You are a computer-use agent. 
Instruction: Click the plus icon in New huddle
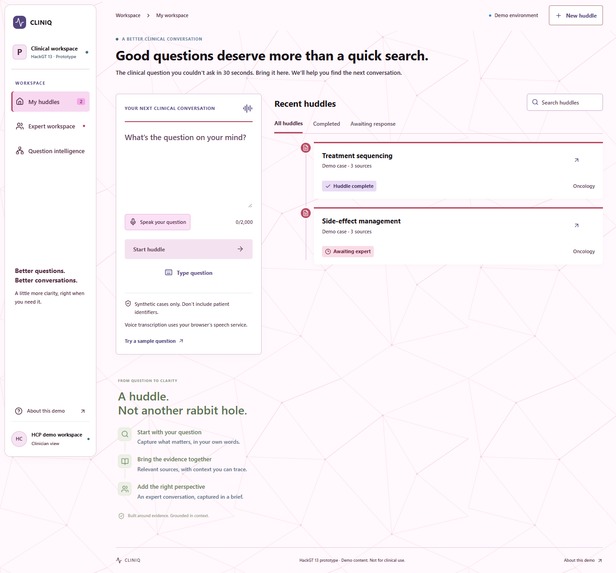point(558,15)
